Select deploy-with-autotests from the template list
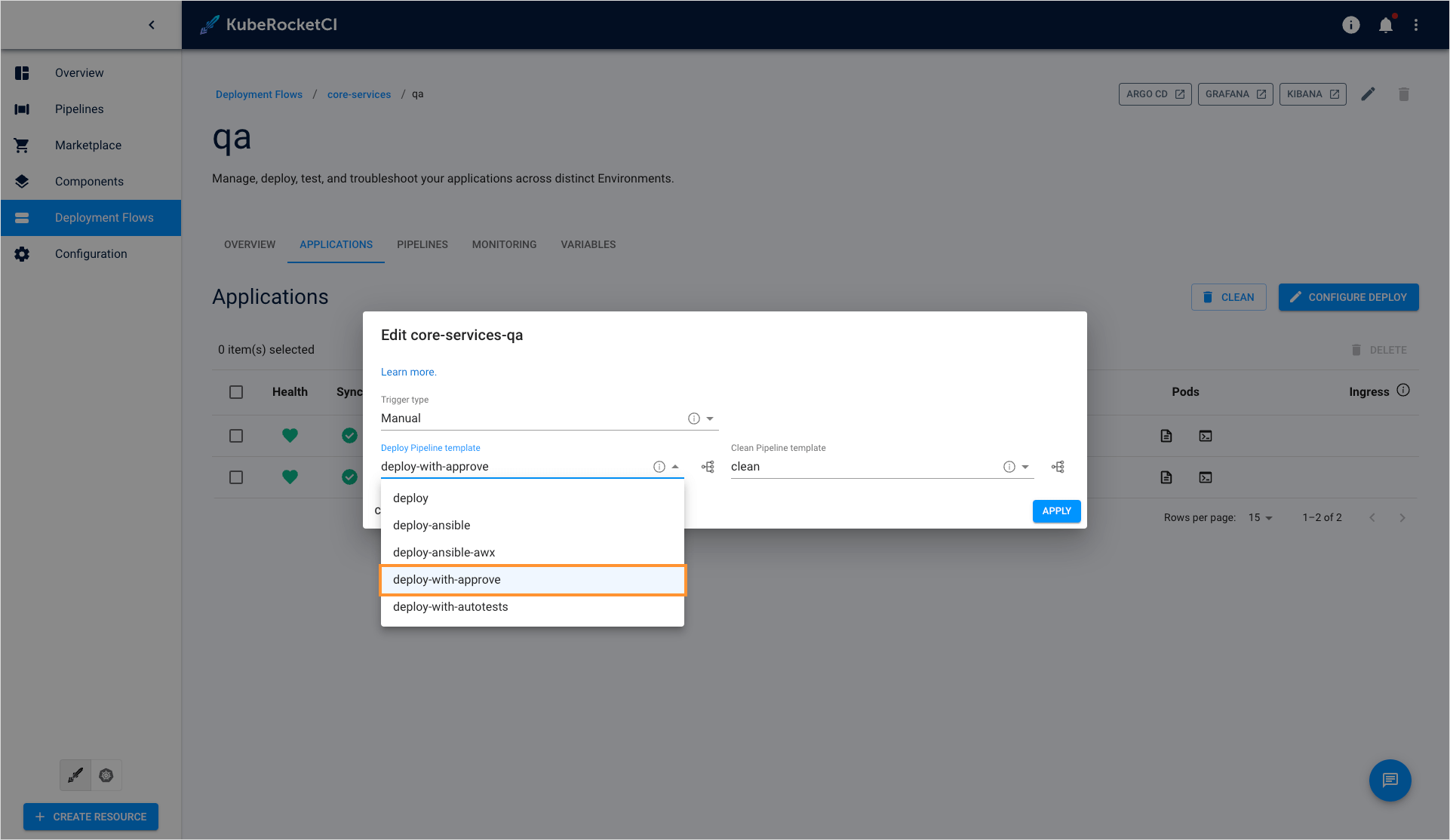Image resolution: width=1450 pixels, height=840 pixels. (450, 606)
